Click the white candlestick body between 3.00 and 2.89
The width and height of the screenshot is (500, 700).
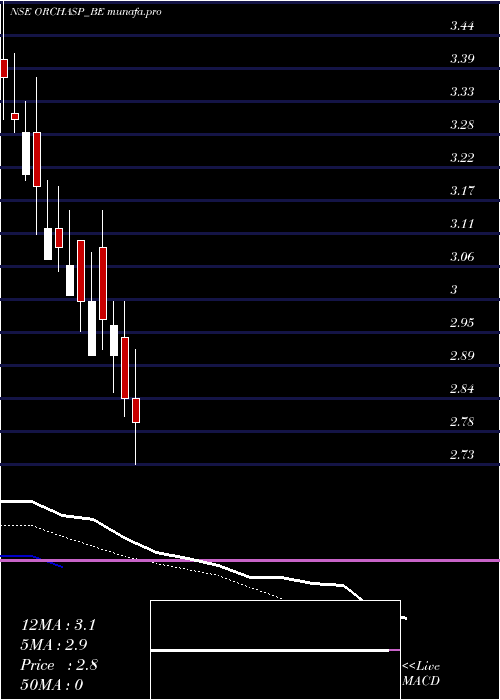pos(92,328)
